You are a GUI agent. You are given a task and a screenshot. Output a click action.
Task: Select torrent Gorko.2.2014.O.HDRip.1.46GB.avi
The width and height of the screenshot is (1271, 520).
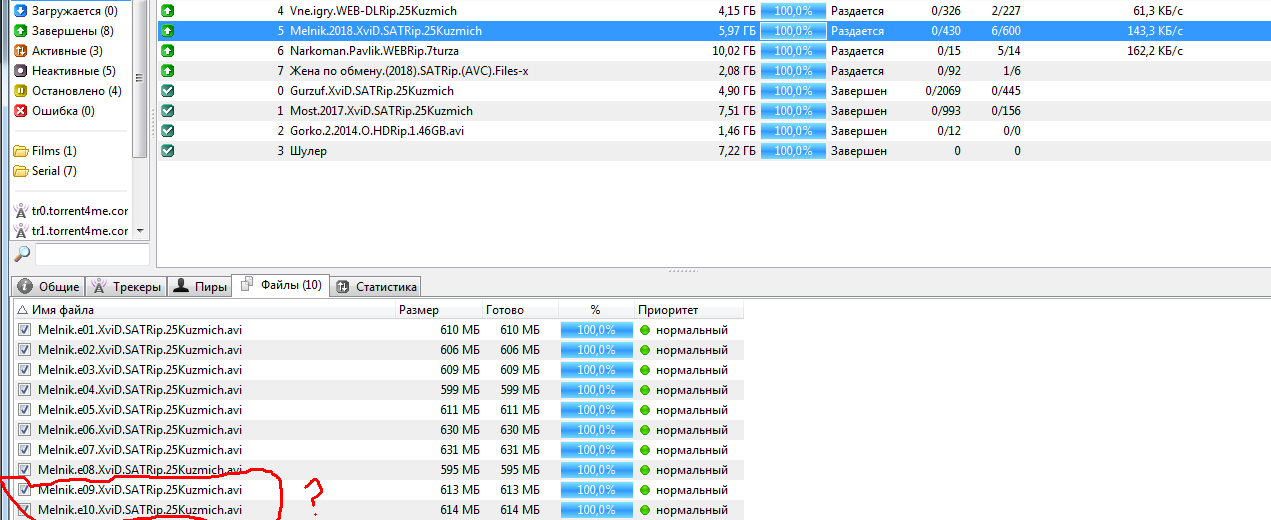point(713,131)
